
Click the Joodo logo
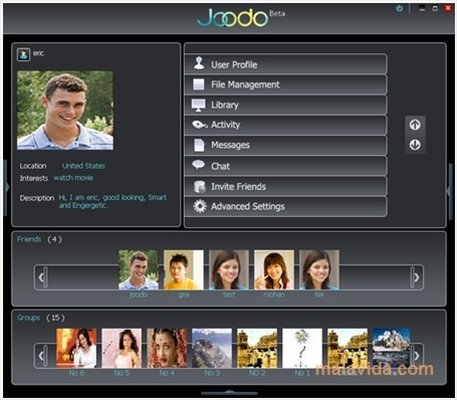pos(232,18)
